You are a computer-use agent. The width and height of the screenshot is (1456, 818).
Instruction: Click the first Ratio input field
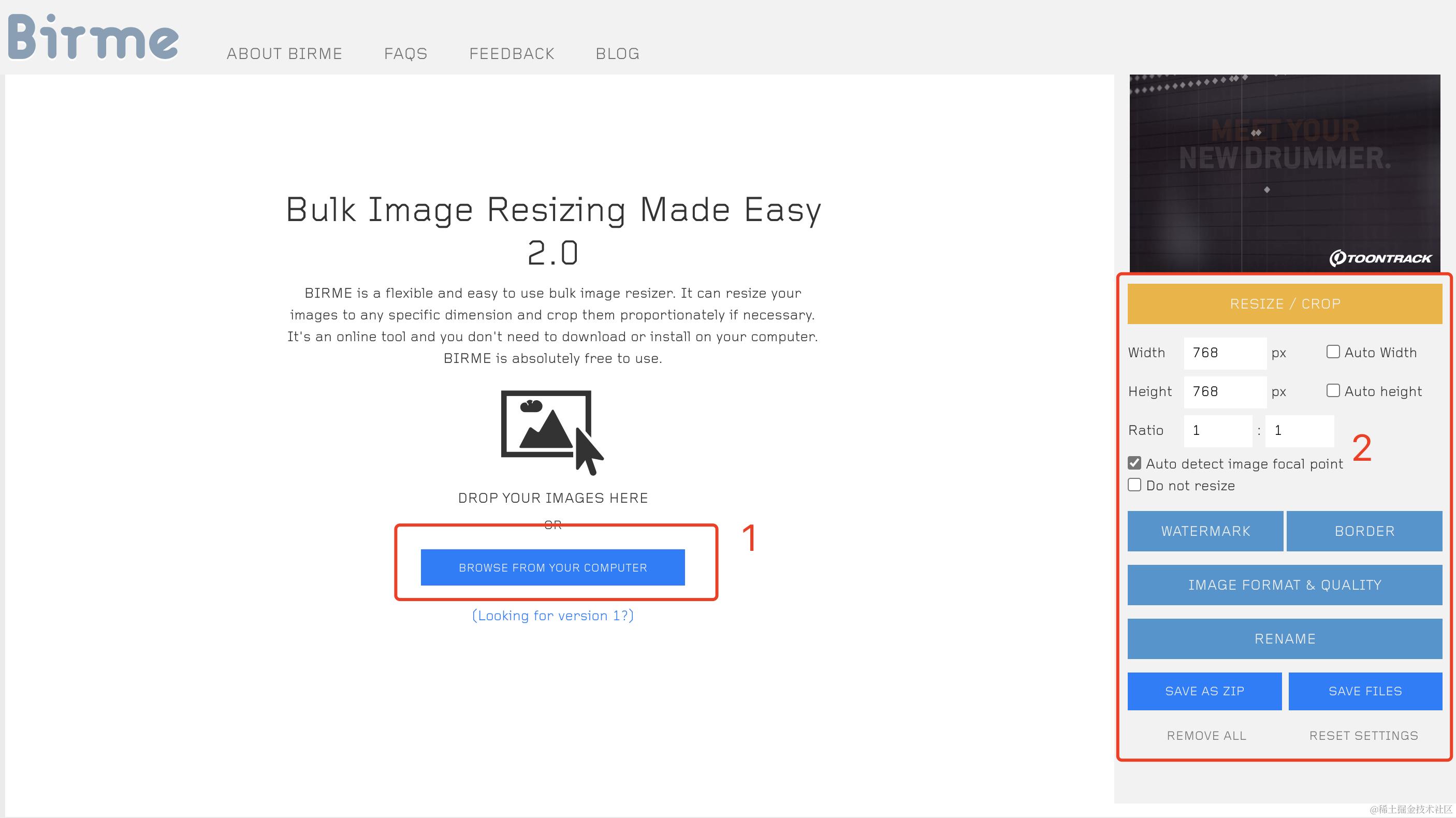(x=1217, y=431)
